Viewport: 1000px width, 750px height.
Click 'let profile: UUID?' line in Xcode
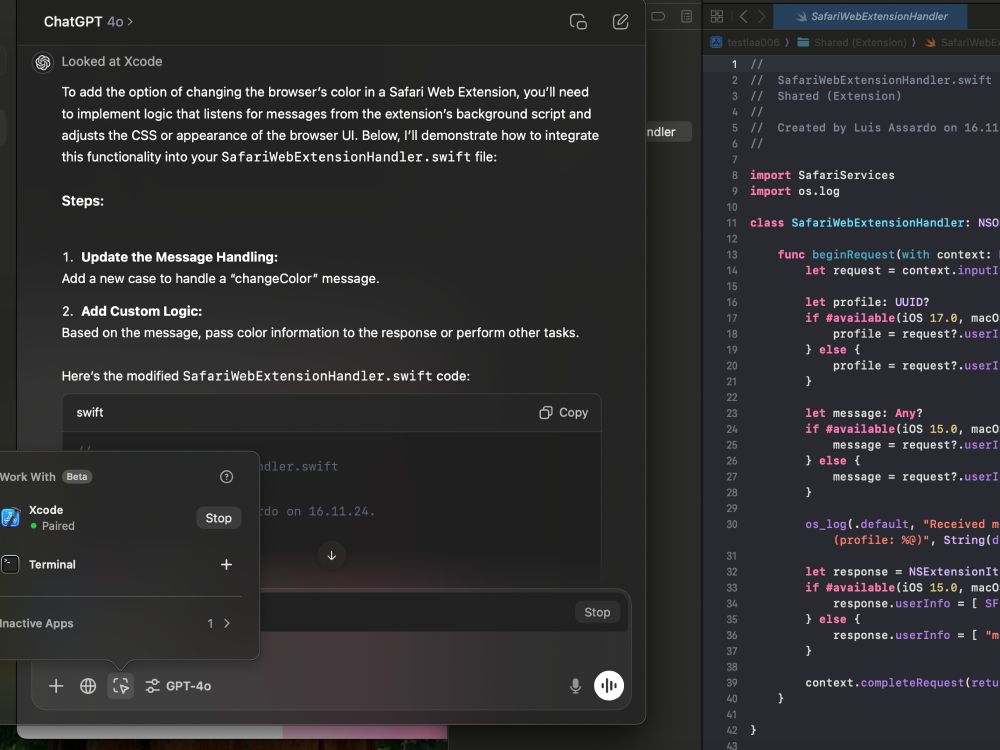(x=867, y=302)
